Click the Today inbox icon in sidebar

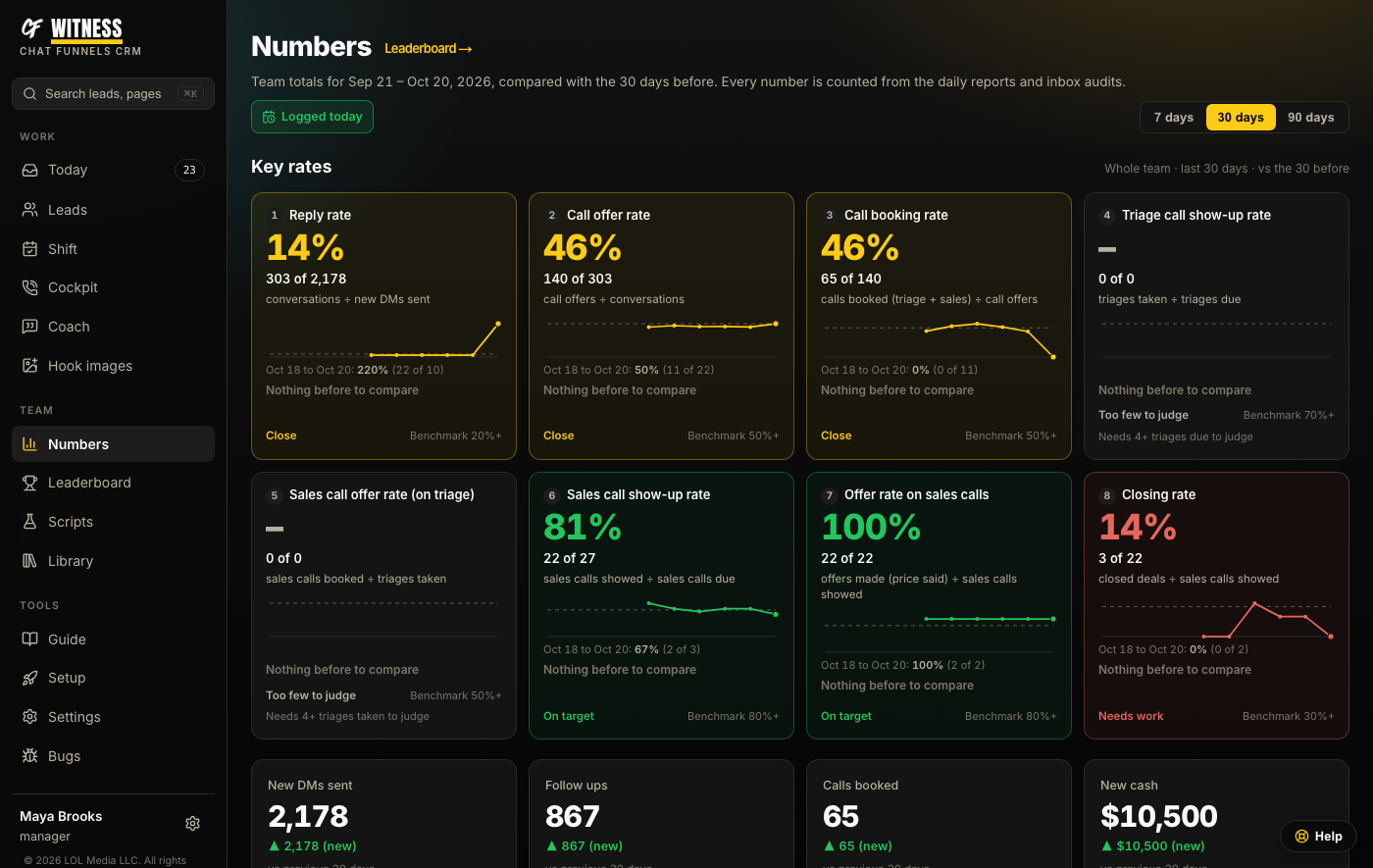click(x=29, y=170)
